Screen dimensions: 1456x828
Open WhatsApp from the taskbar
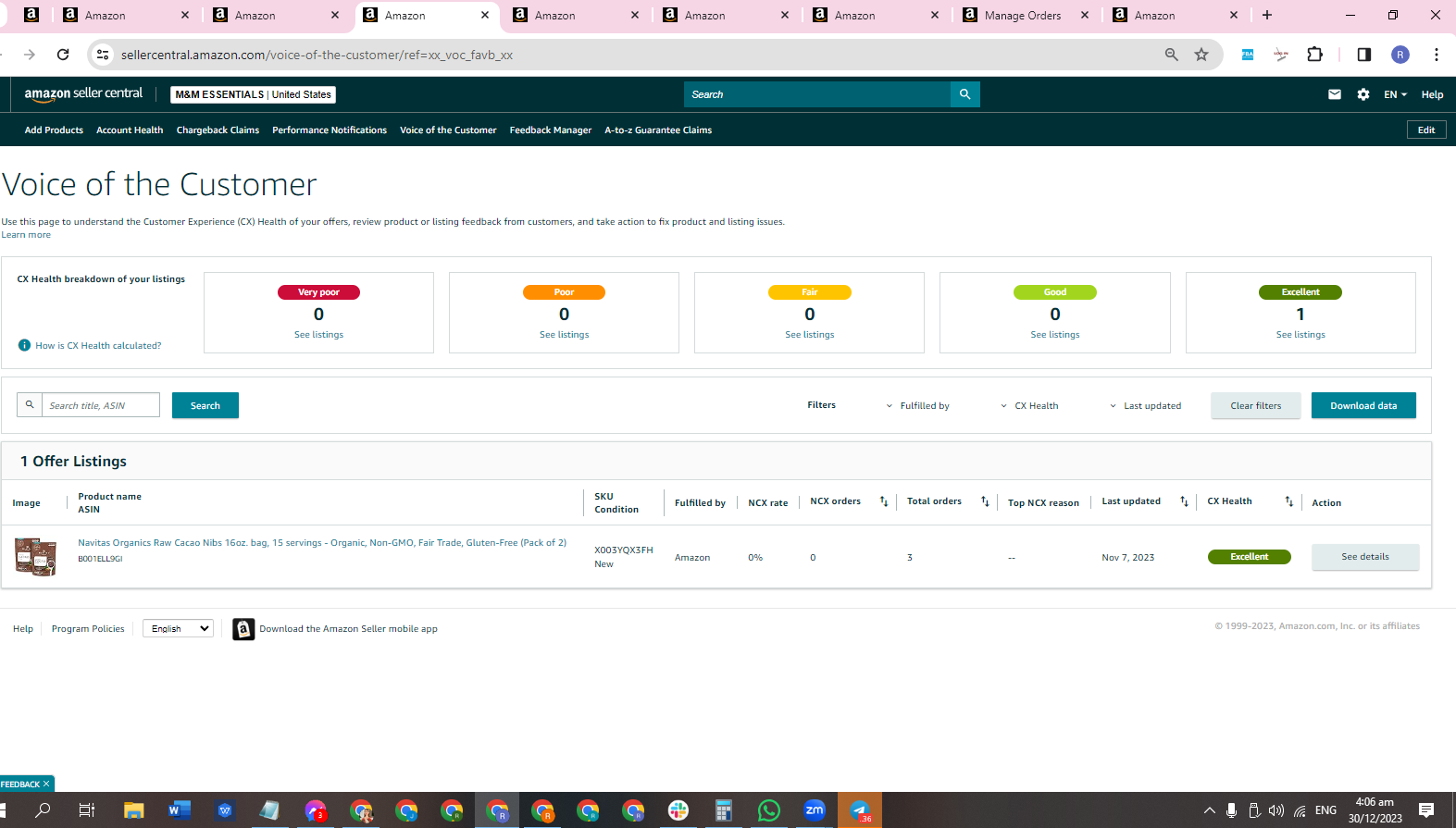pyautogui.click(x=769, y=810)
